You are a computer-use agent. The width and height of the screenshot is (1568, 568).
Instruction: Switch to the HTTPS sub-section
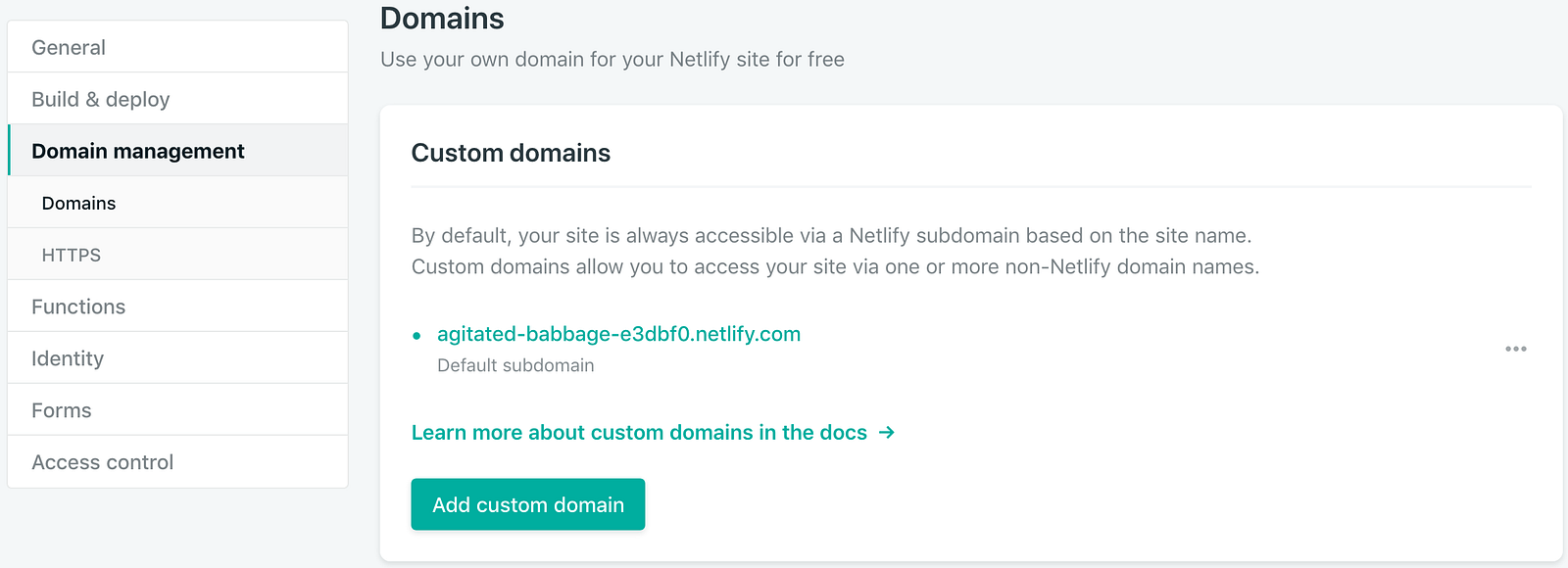tap(72, 255)
